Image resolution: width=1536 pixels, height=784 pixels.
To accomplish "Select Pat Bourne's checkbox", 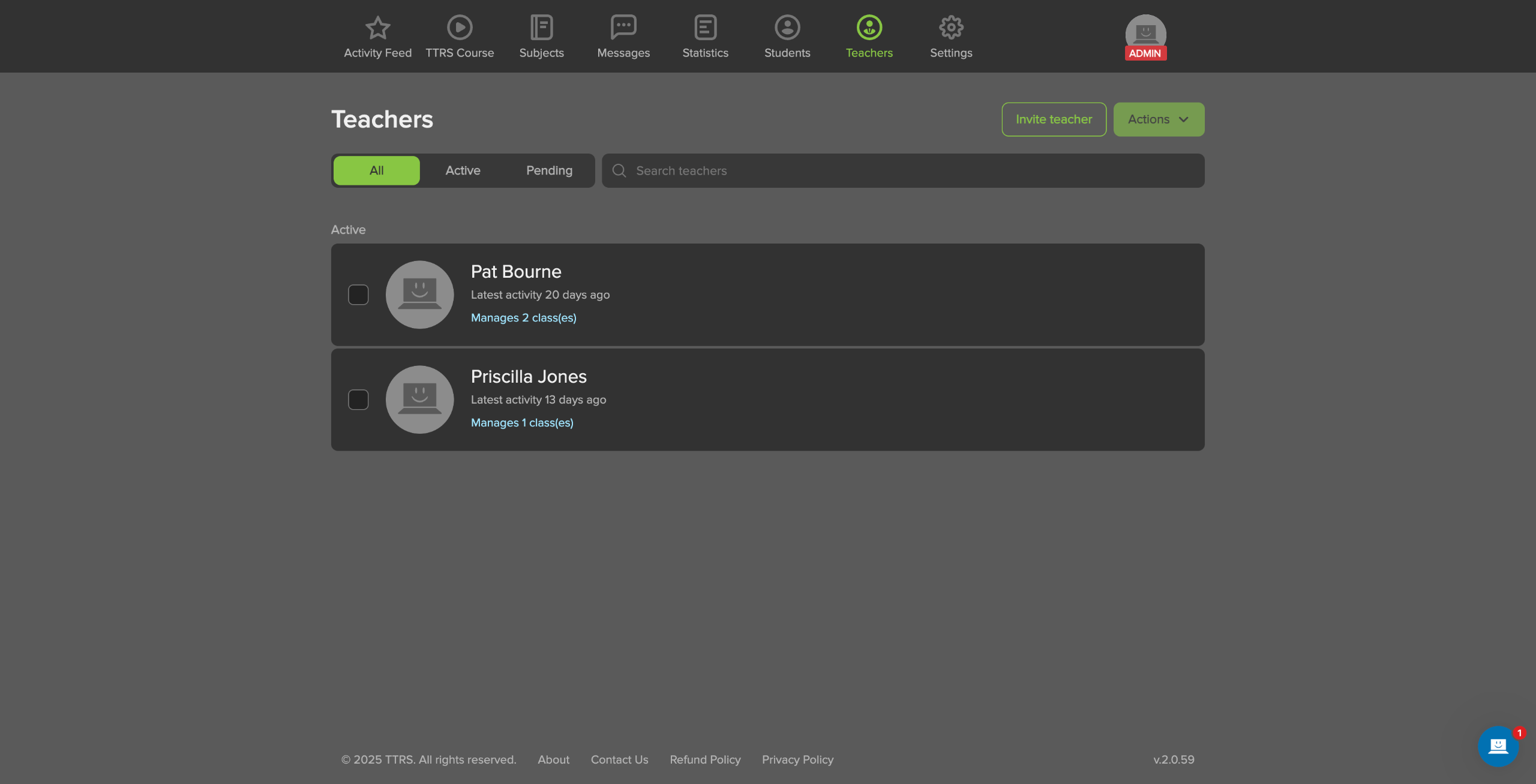I will [x=358, y=295].
